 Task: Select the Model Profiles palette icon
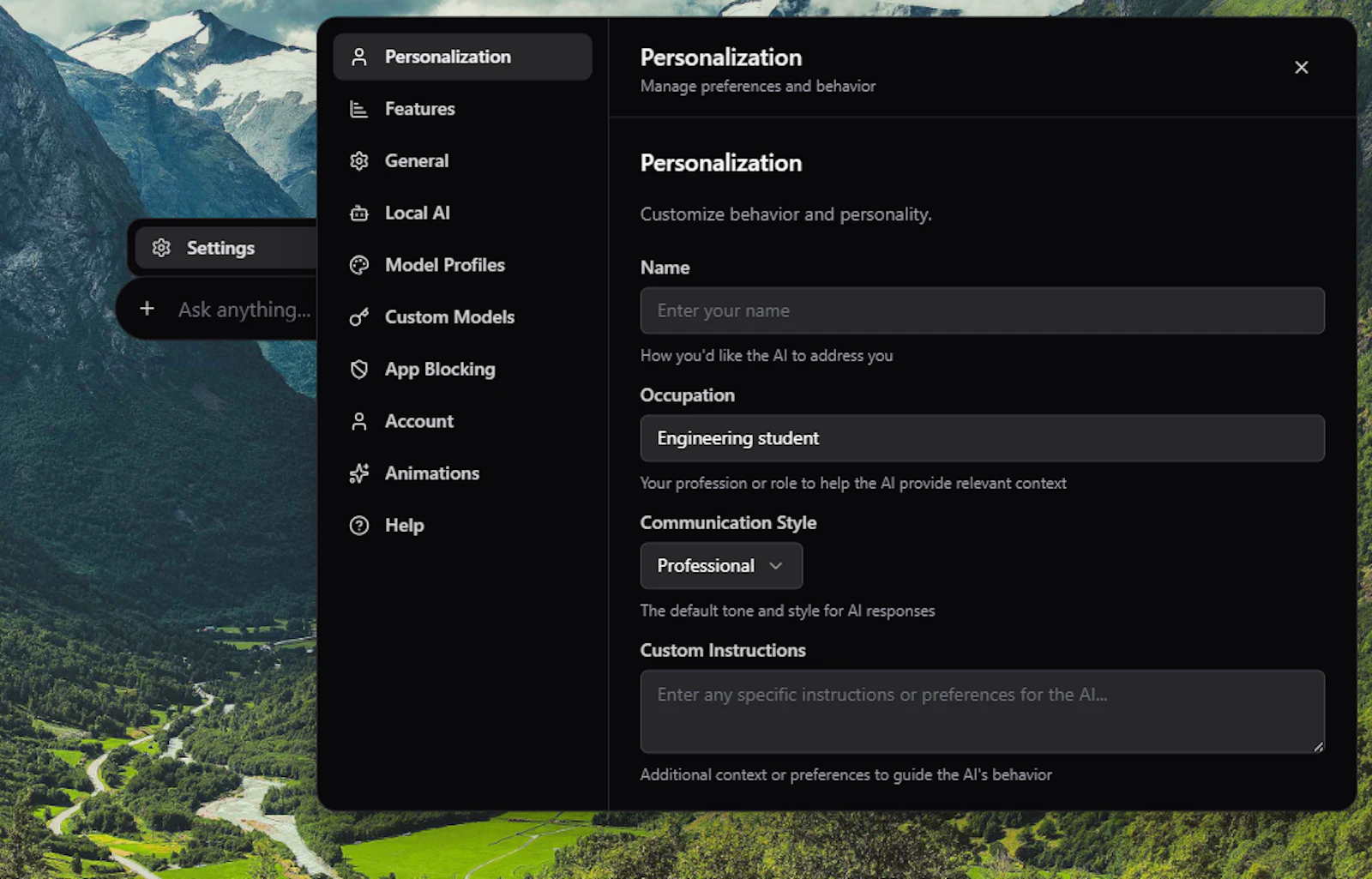[358, 265]
